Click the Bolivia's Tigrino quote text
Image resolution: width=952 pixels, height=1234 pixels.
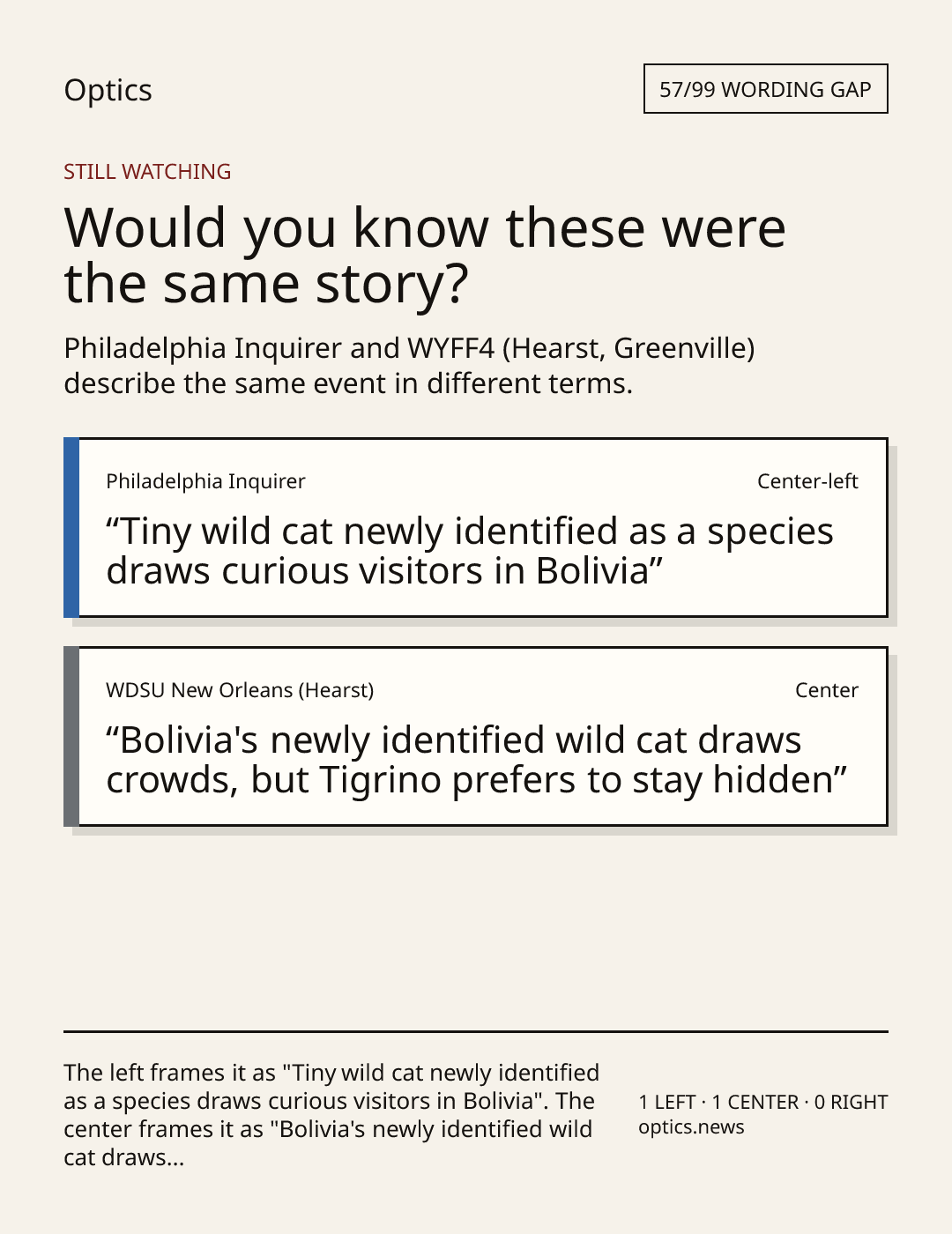[477, 760]
